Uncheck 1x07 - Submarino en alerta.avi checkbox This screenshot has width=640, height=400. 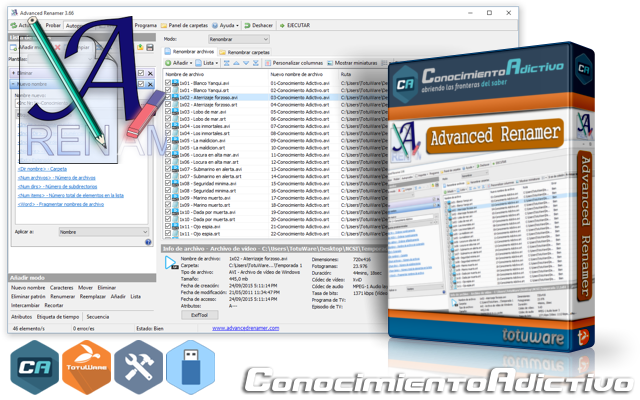pyautogui.click(x=168, y=169)
